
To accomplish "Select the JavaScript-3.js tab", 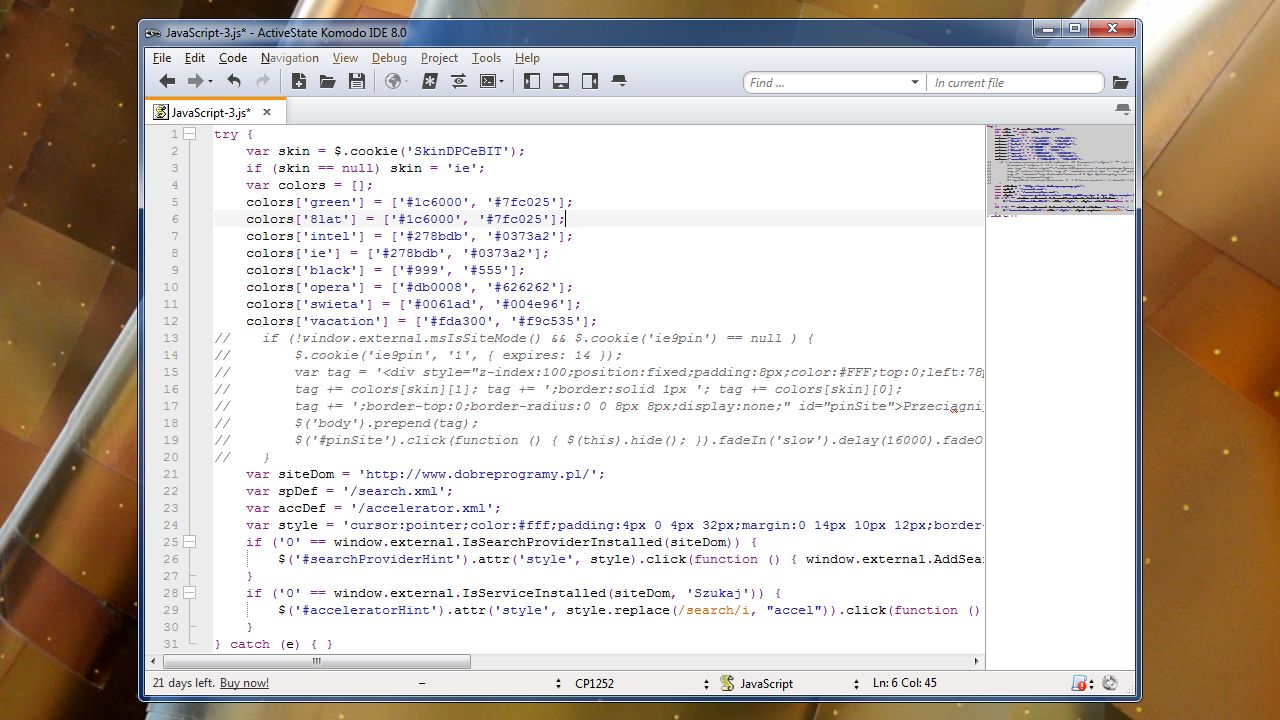I will click(x=215, y=112).
